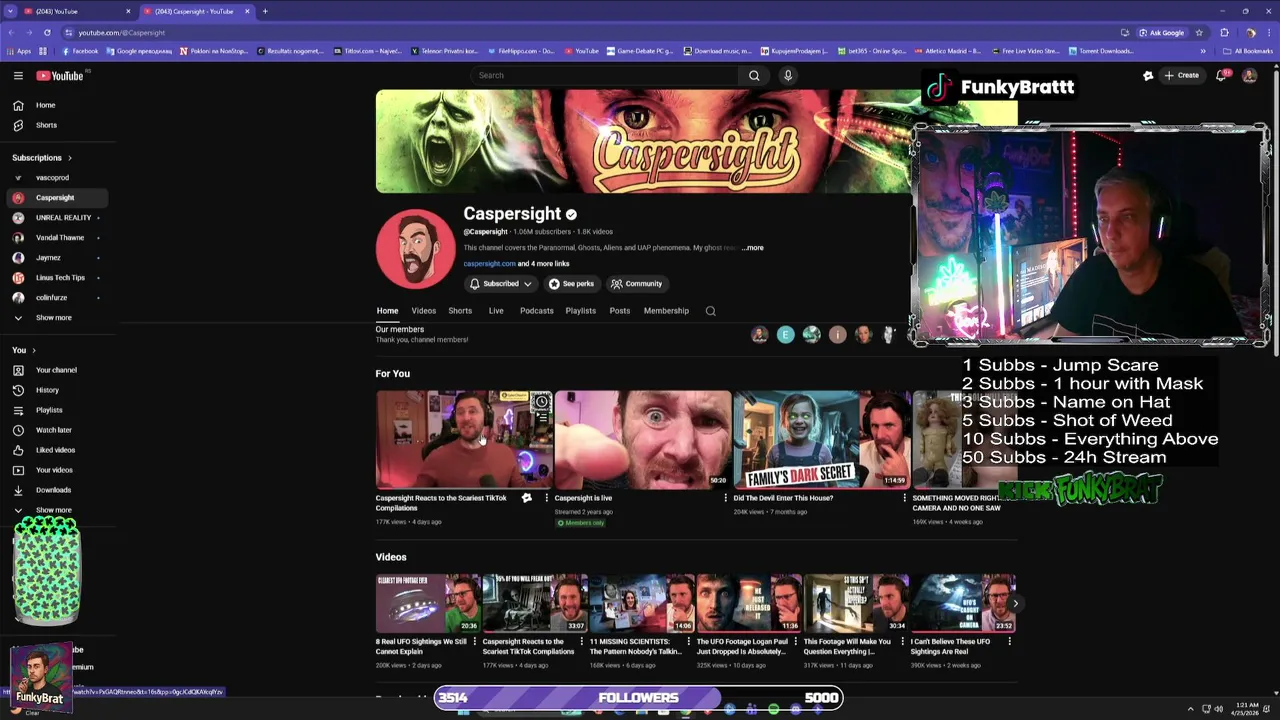Start voice search with the microphone icon
The image size is (1280, 720).
[788, 75]
